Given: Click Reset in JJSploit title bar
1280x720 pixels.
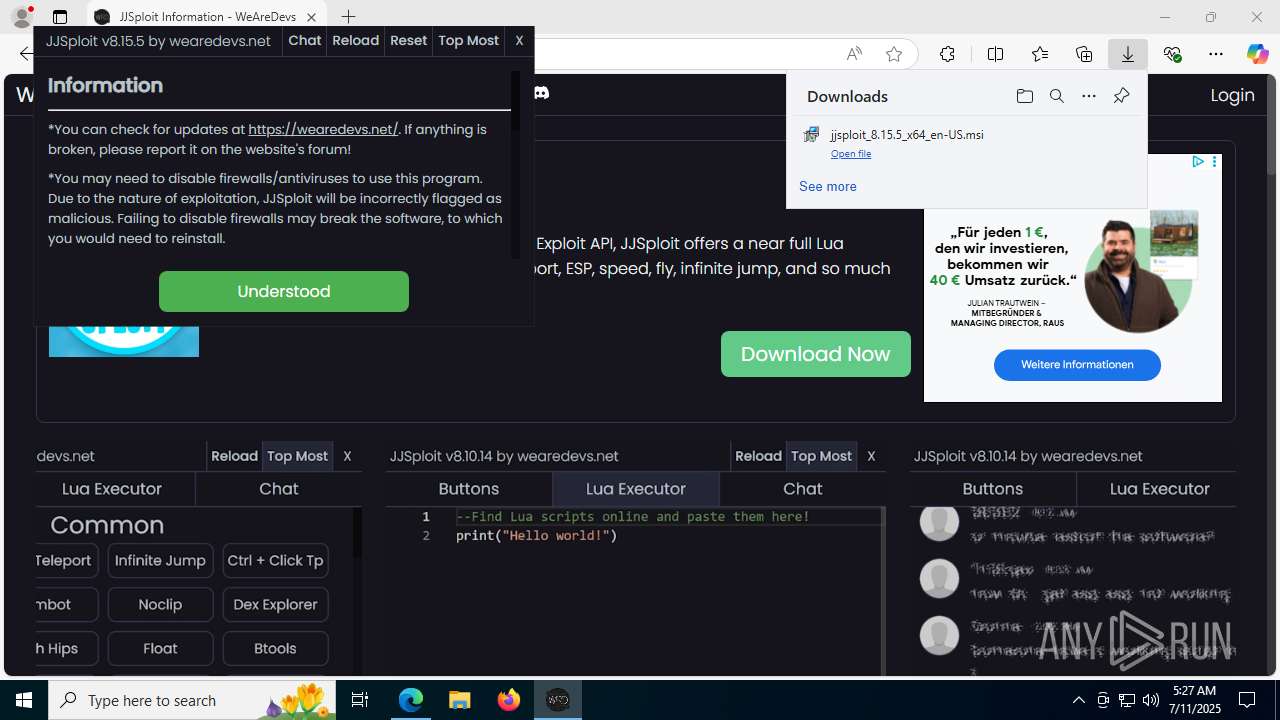Looking at the screenshot, I should point(408,41).
